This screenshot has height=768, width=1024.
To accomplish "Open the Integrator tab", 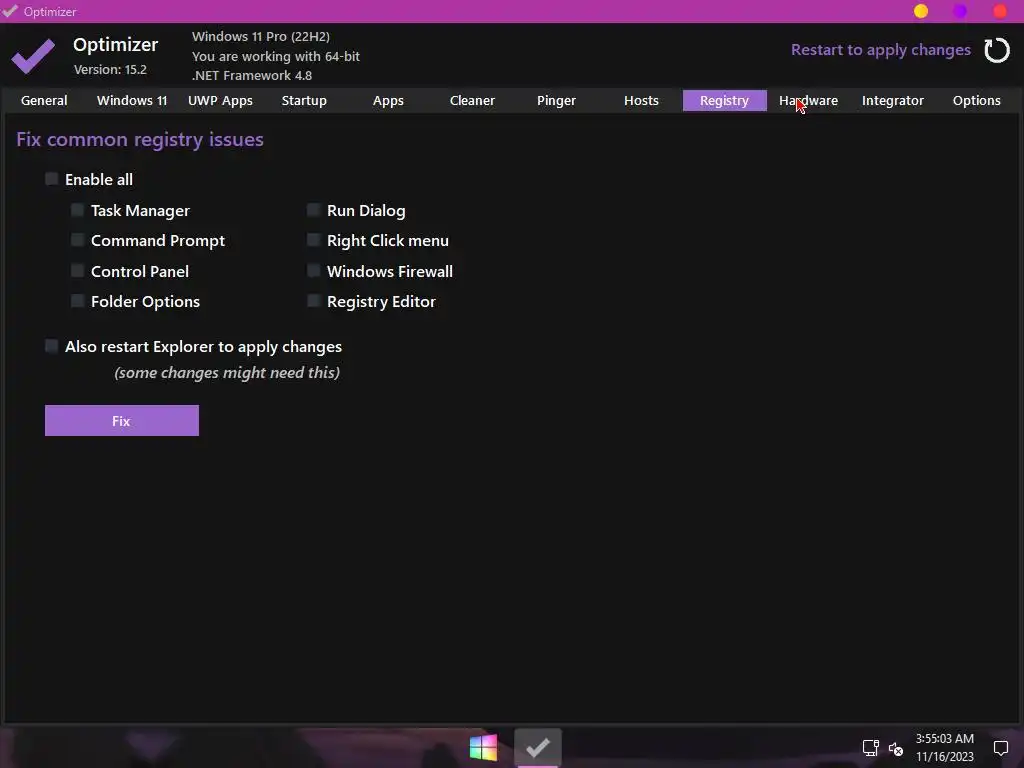I will click(x=893, y=101).
